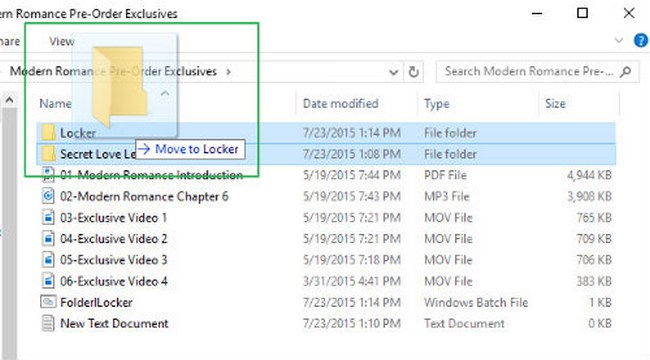
Task: Select the 03-Exclusive Video 1 file name
Action: click(113, 218)
